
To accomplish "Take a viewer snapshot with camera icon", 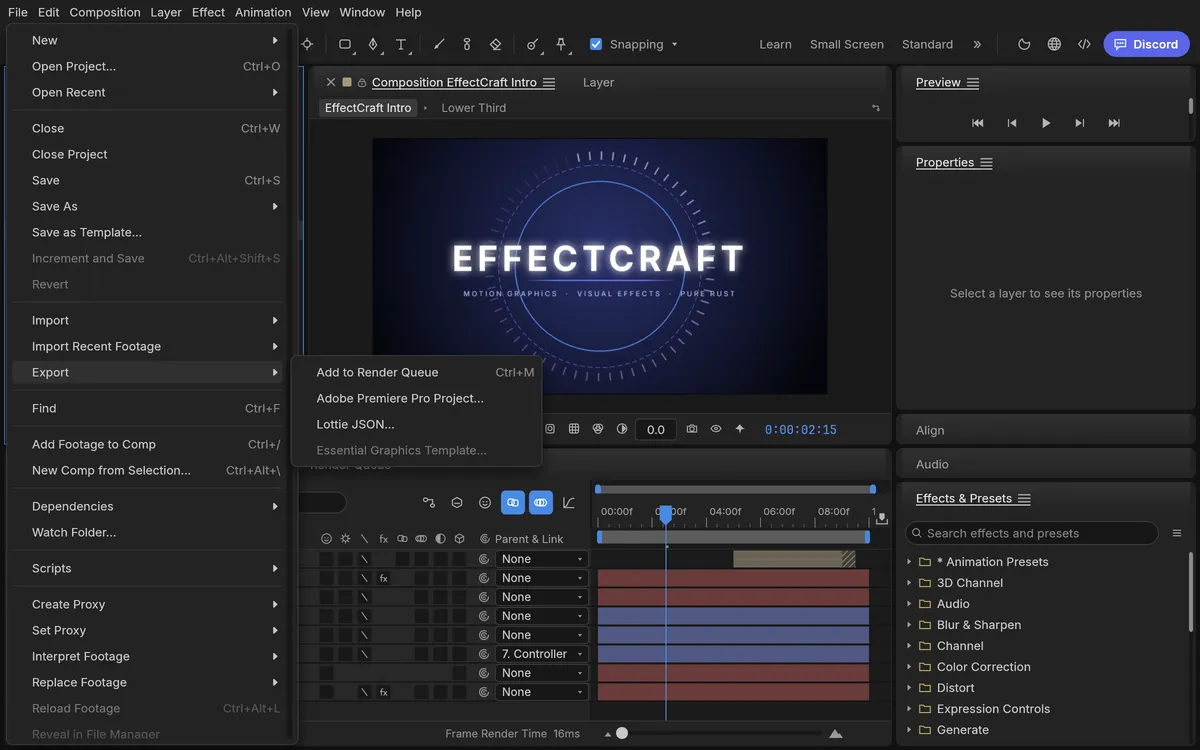I will click(x=692, y=429).
